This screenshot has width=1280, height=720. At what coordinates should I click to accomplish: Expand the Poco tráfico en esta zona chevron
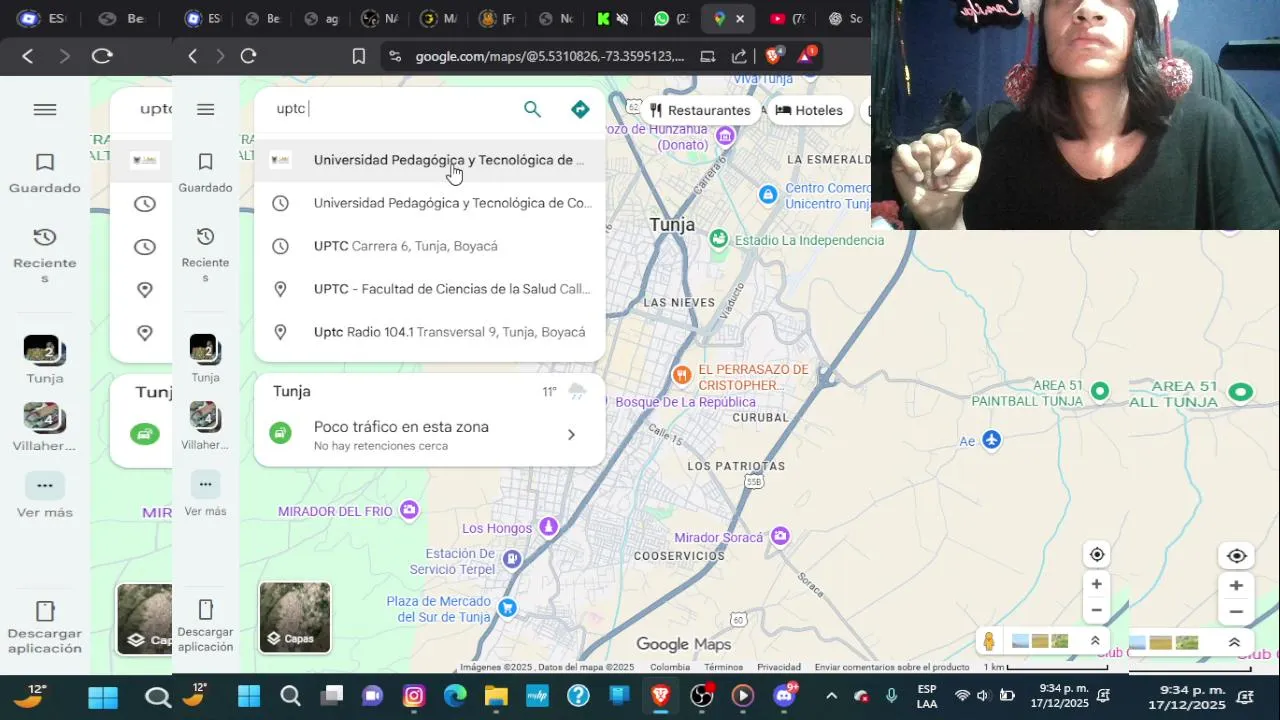(x=571, y=434)
